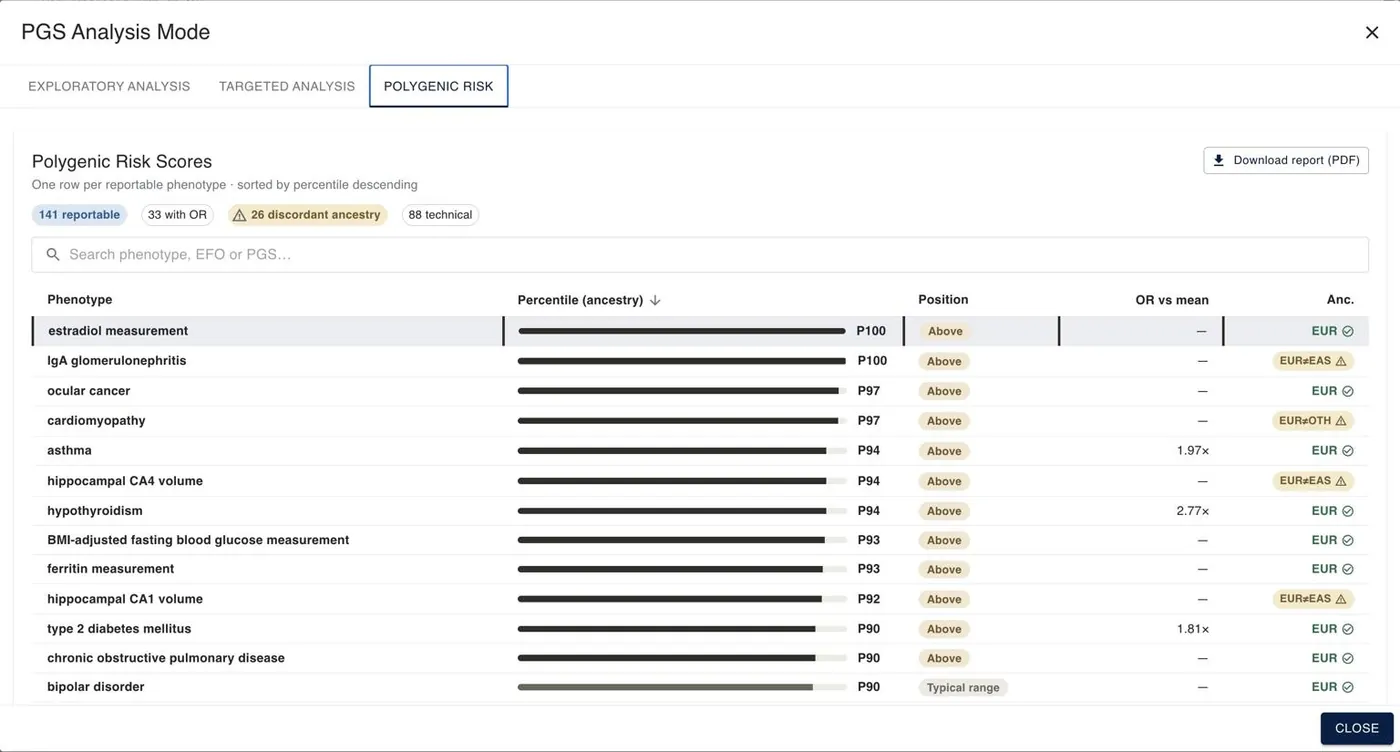This screenshot has height=752, width=1400.
Task: Switch to the Exploratory Analysis tab
Action: point(109,86)
